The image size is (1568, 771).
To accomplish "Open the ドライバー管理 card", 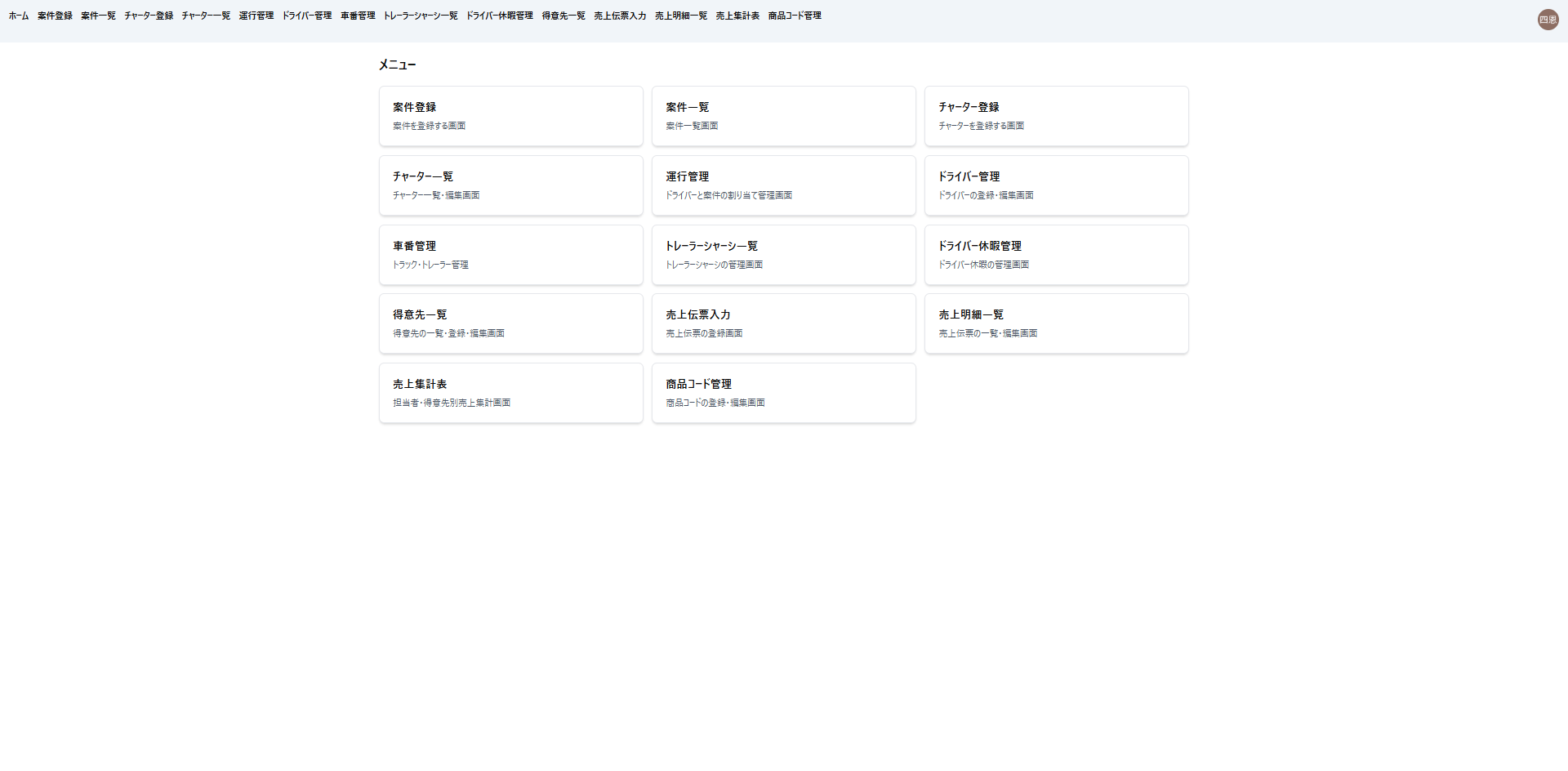I will 1056,185.
